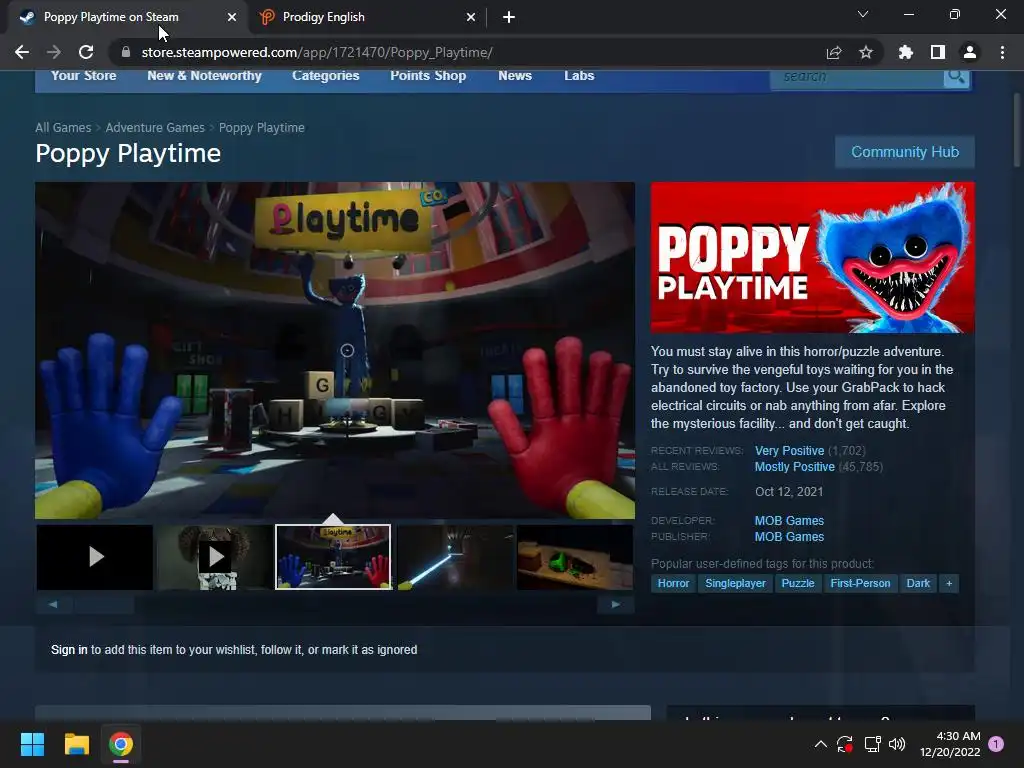The width and height of the screenshot is (1024, 768).
Task: Open the main screenshot viewer
Action: (x=335, y=350)
